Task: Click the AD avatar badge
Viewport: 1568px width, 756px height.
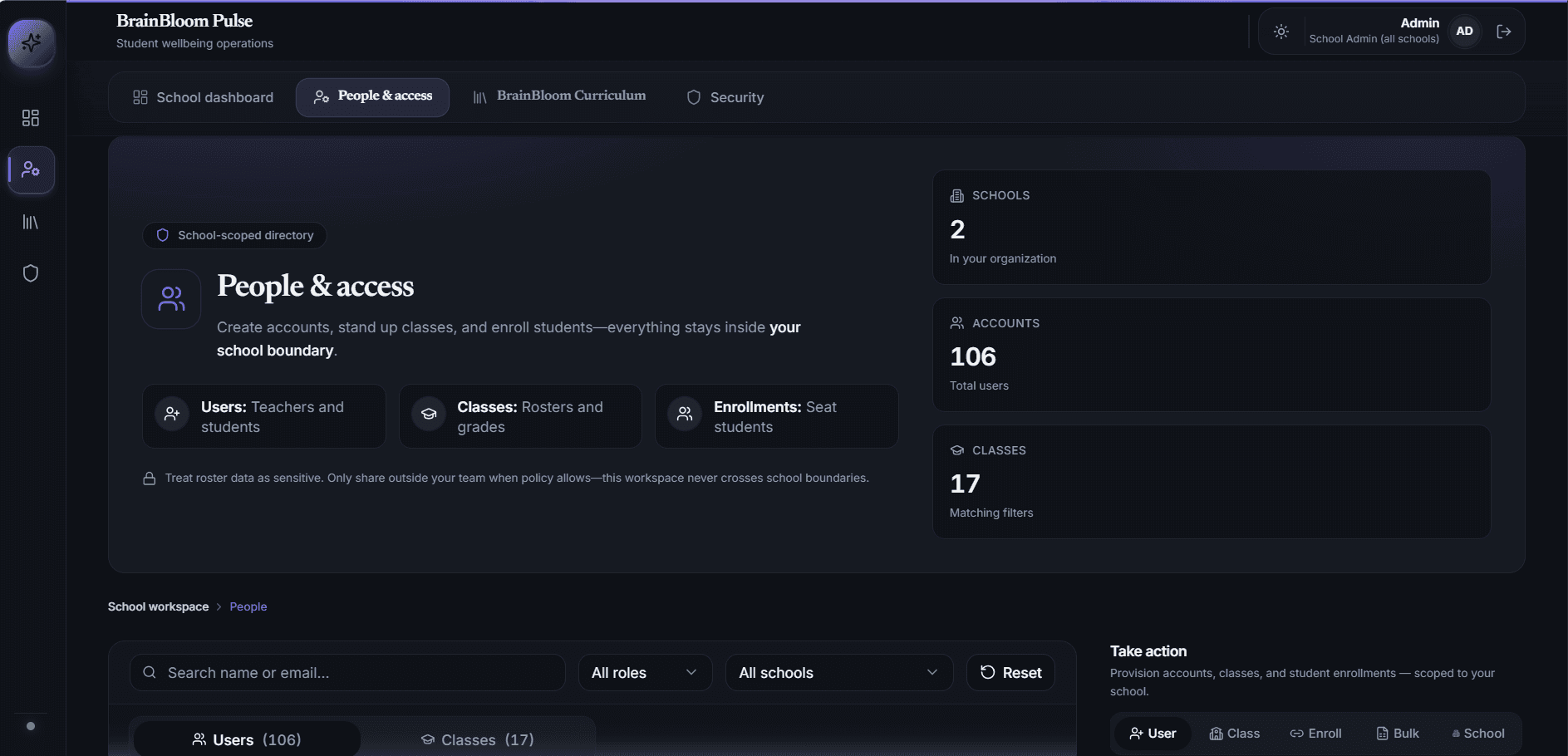Action: (x=1464, y=32)
